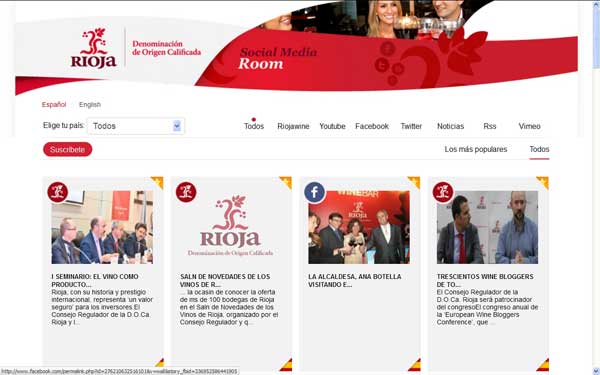Click excerpt starting 'Rioja, con su historia y prestigio'
The image size is (600, 375).
coord(102,307)
